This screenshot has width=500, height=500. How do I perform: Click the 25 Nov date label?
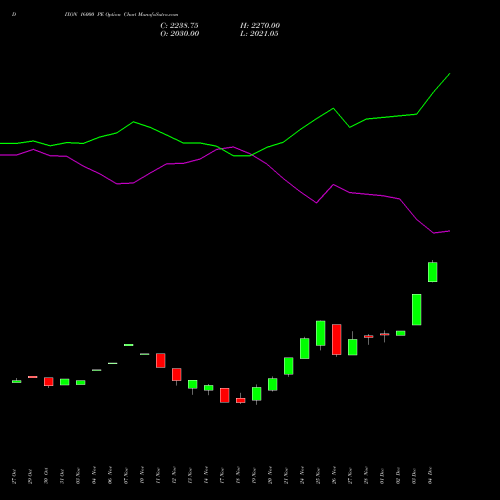tap(318, 476)
